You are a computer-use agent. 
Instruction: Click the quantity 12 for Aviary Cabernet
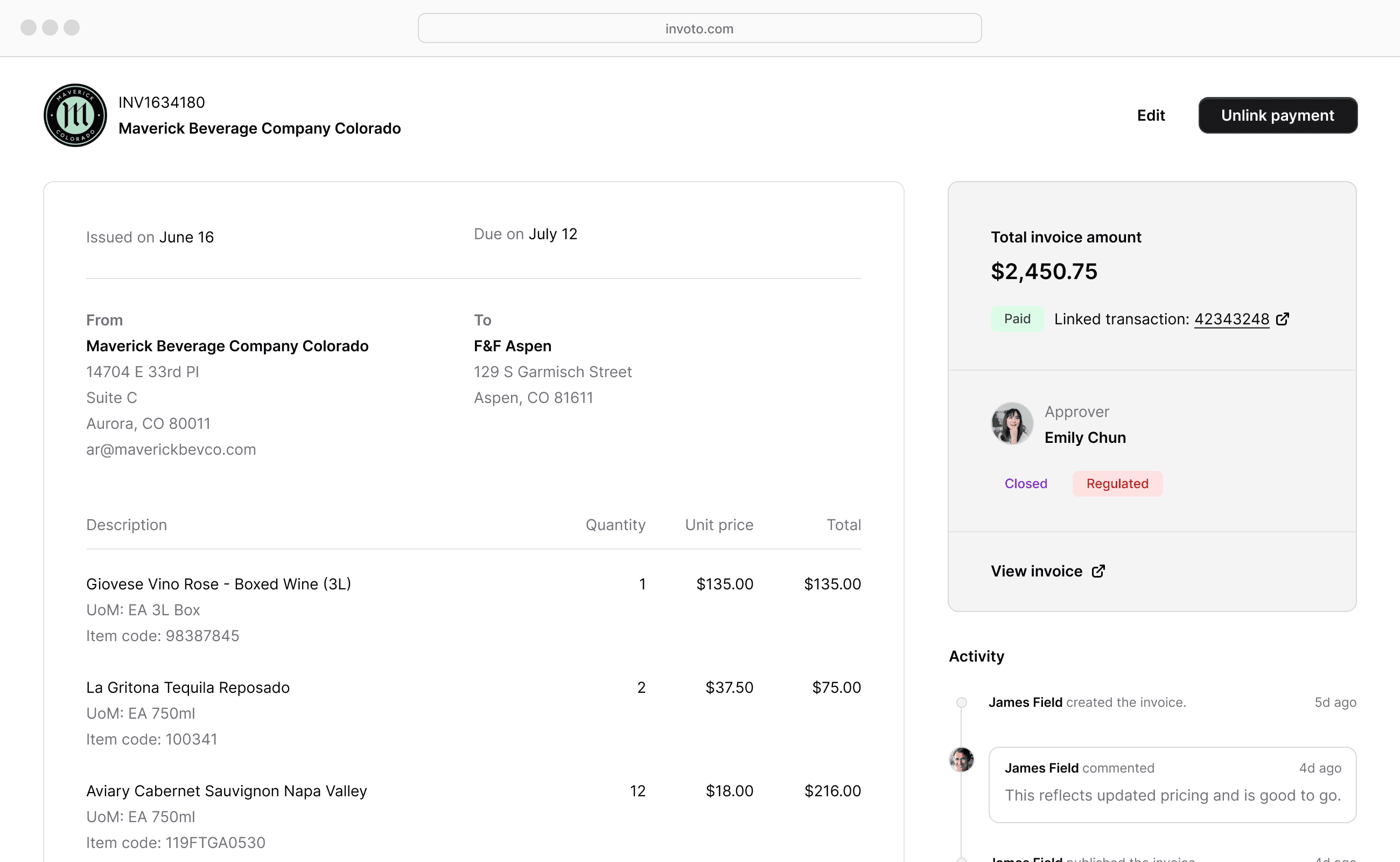pyautogui.click(x=638, y=791)
